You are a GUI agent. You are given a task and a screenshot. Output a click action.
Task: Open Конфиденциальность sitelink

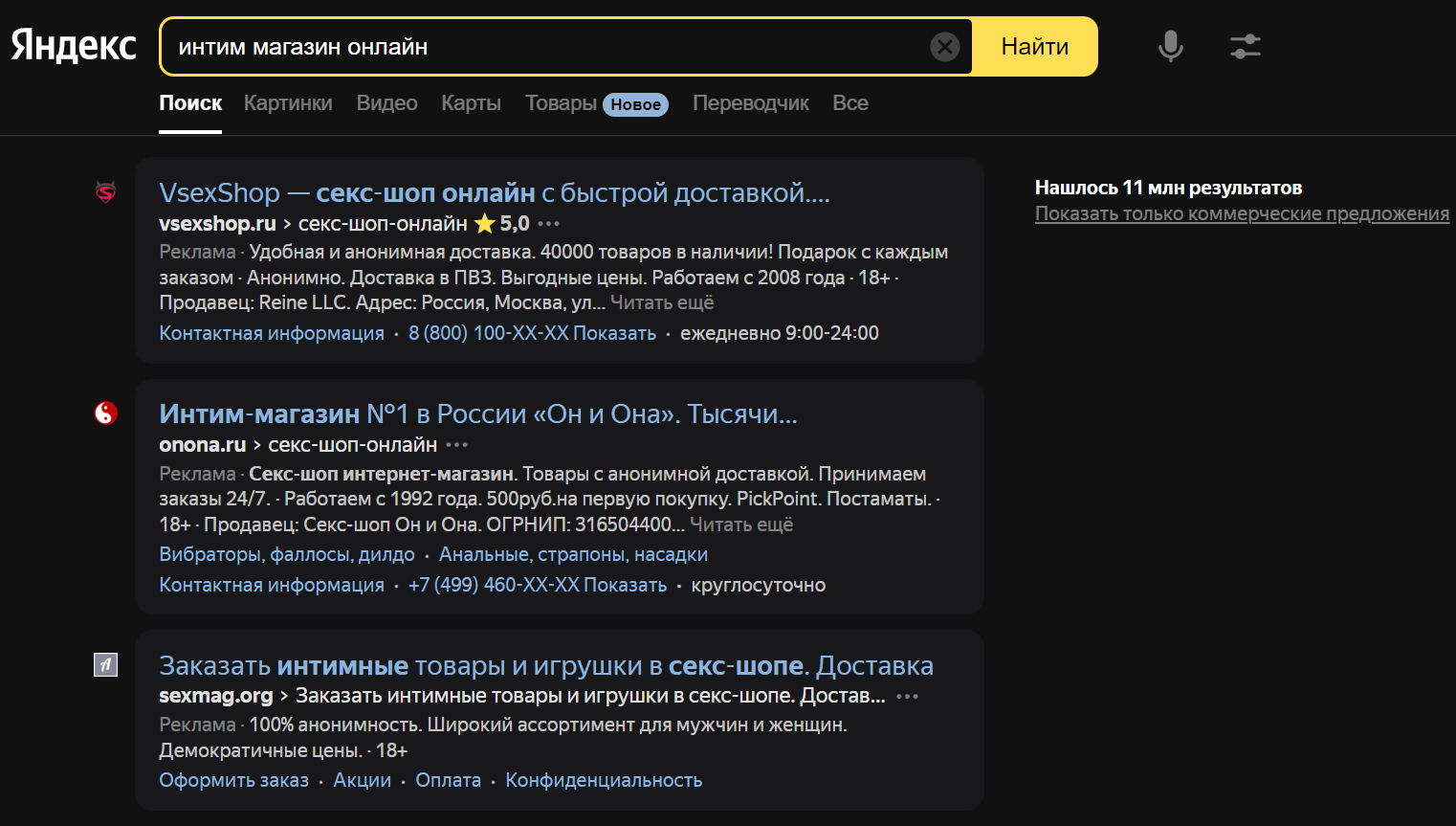tap(604, 780)
